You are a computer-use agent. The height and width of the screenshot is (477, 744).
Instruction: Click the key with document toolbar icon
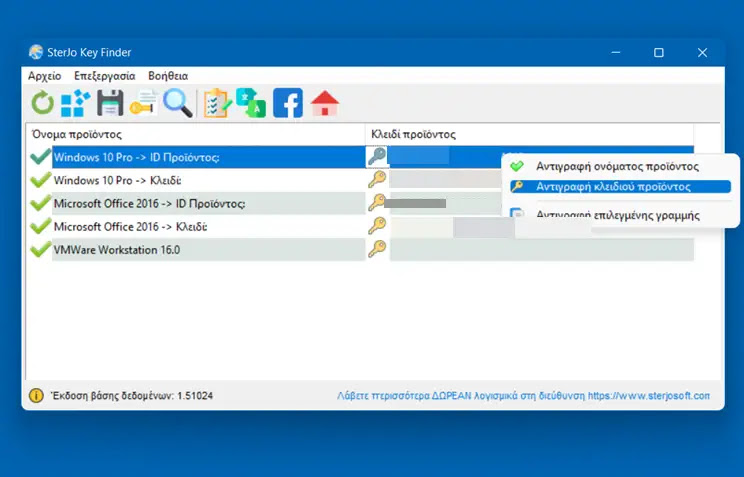click(x=144, y=103)
